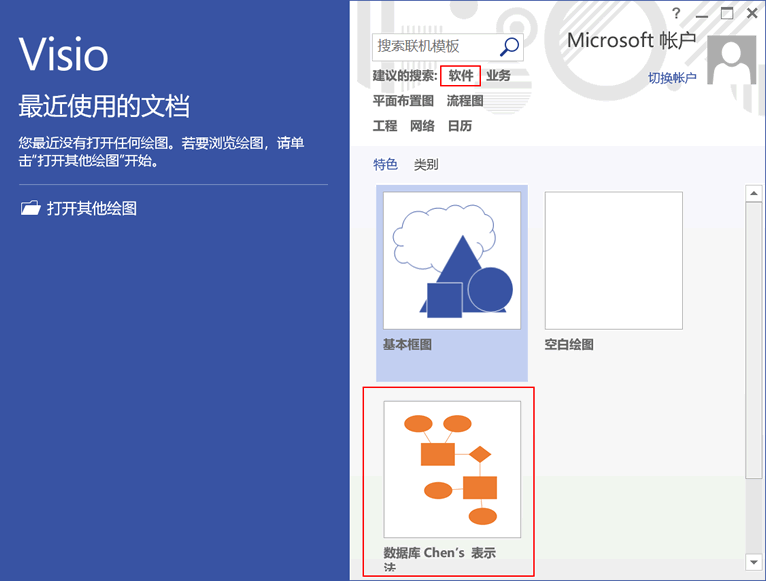Image resolution: width=766 pixels, height=581 pixels.
Task: Maximize the Visio window
Action: (727, 14)
